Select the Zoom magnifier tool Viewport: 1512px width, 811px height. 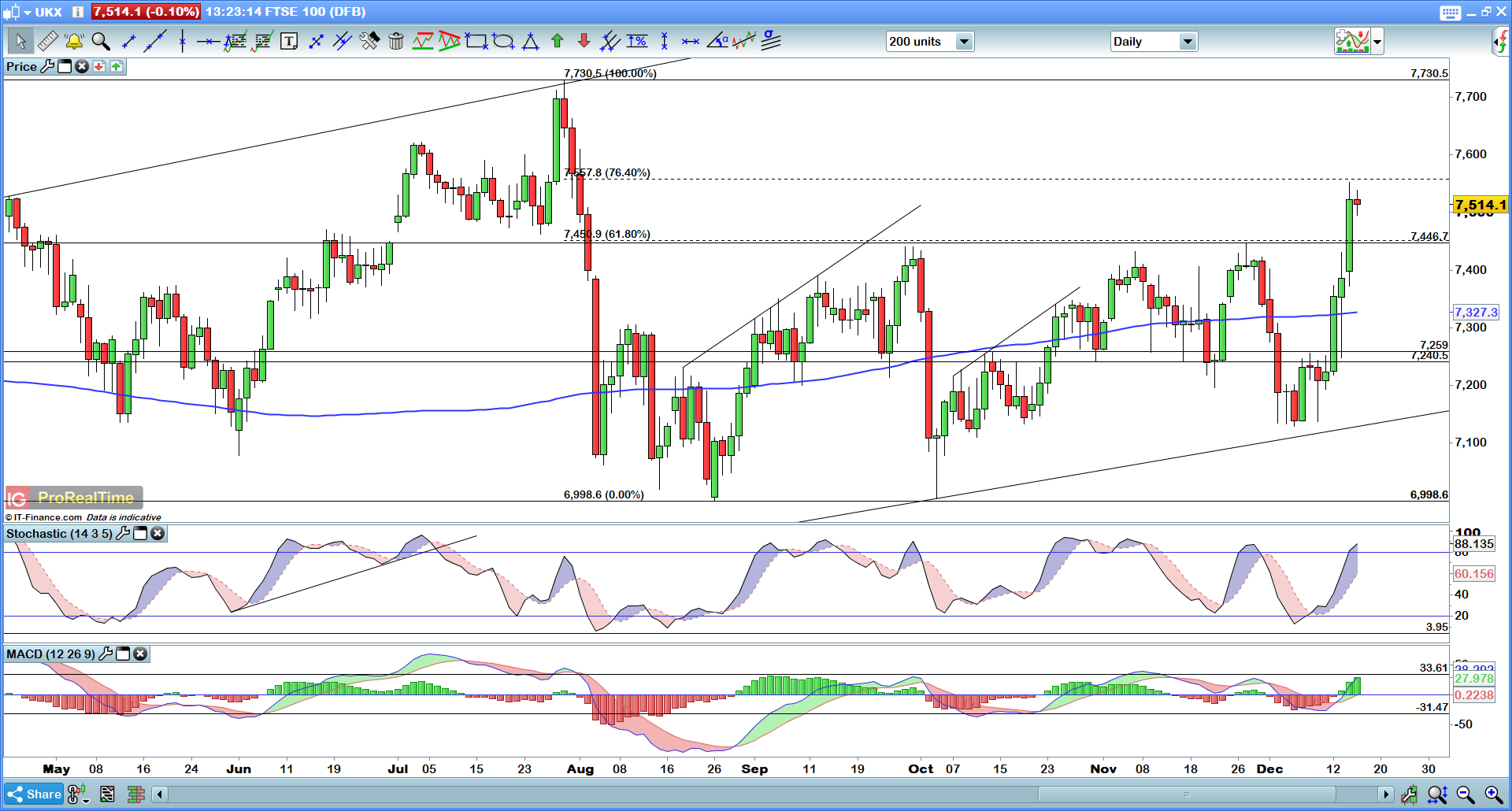[x=100, y=41]
